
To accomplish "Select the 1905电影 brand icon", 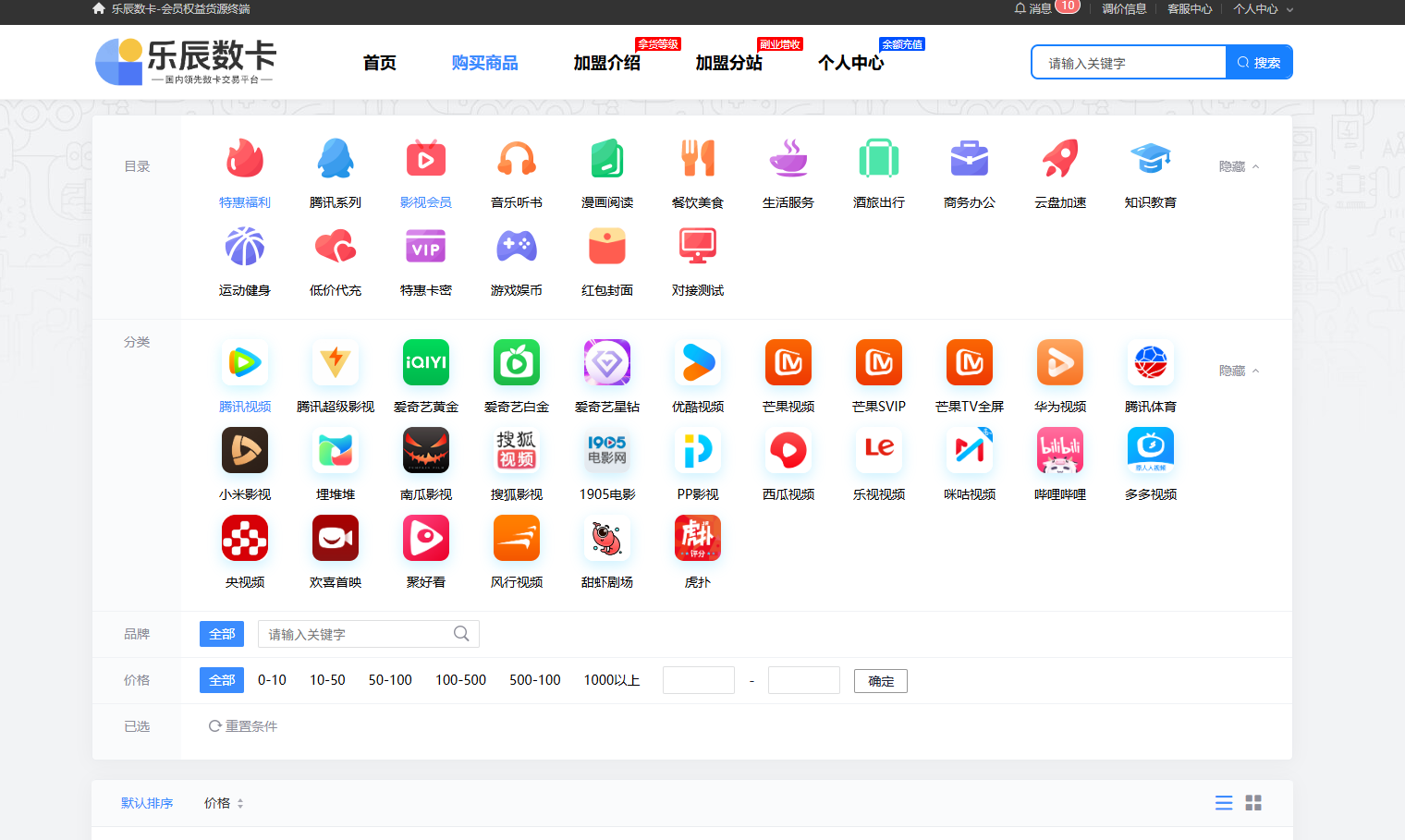I will click(x=607, y=451).
